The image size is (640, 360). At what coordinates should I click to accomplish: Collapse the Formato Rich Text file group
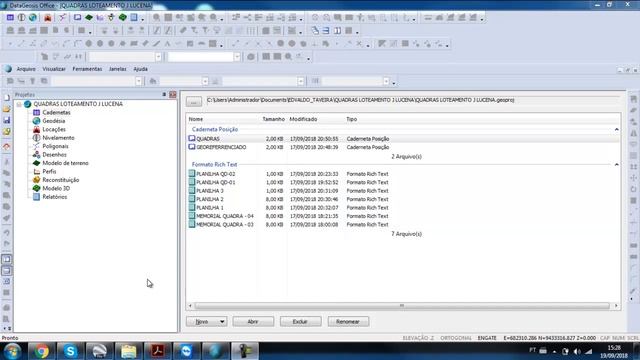pos(616,164)
